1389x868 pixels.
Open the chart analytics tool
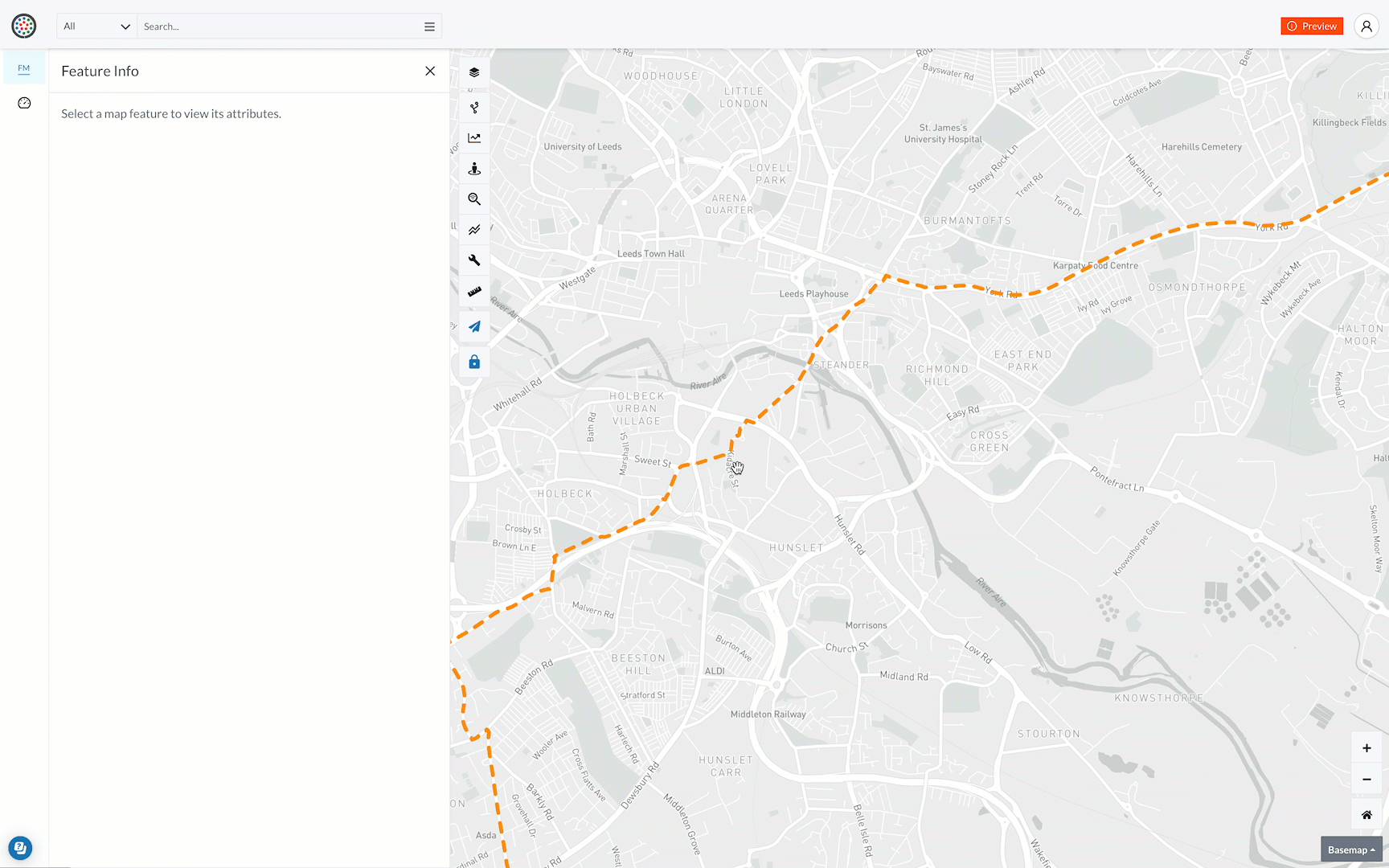coord(474,138)
